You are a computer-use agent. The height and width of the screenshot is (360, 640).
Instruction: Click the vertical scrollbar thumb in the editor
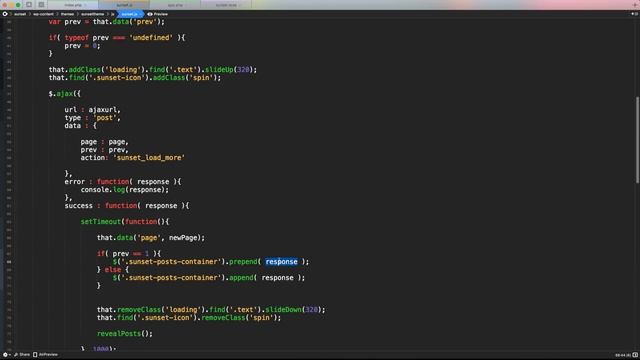tap(637, 140)
